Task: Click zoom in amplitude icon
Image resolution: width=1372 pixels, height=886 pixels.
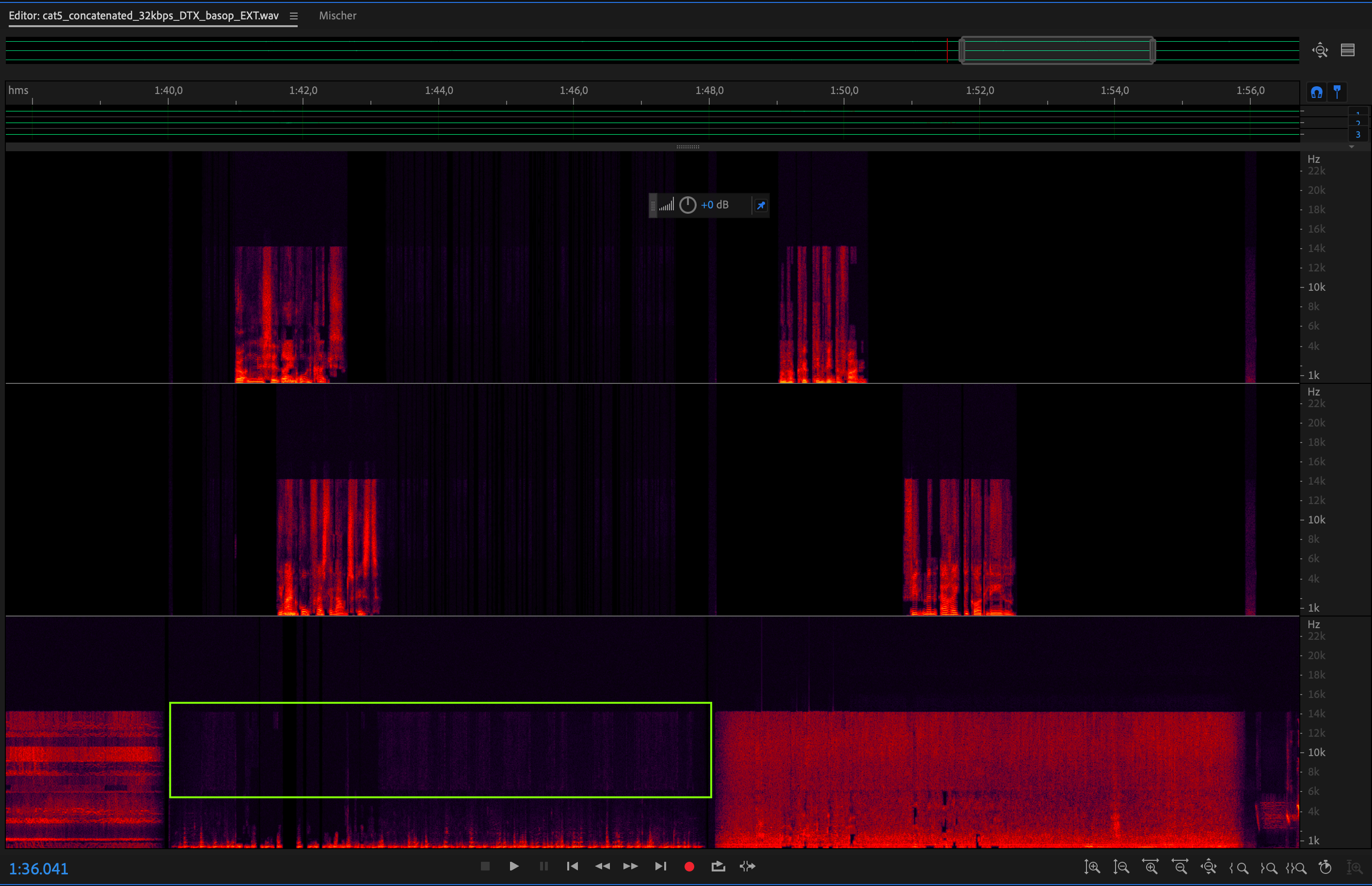Action: [1092, 867]
